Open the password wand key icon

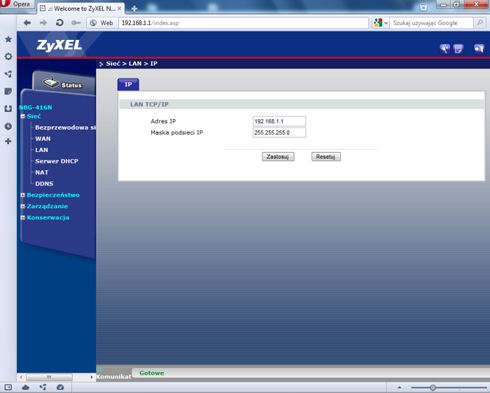pos(76,23)
